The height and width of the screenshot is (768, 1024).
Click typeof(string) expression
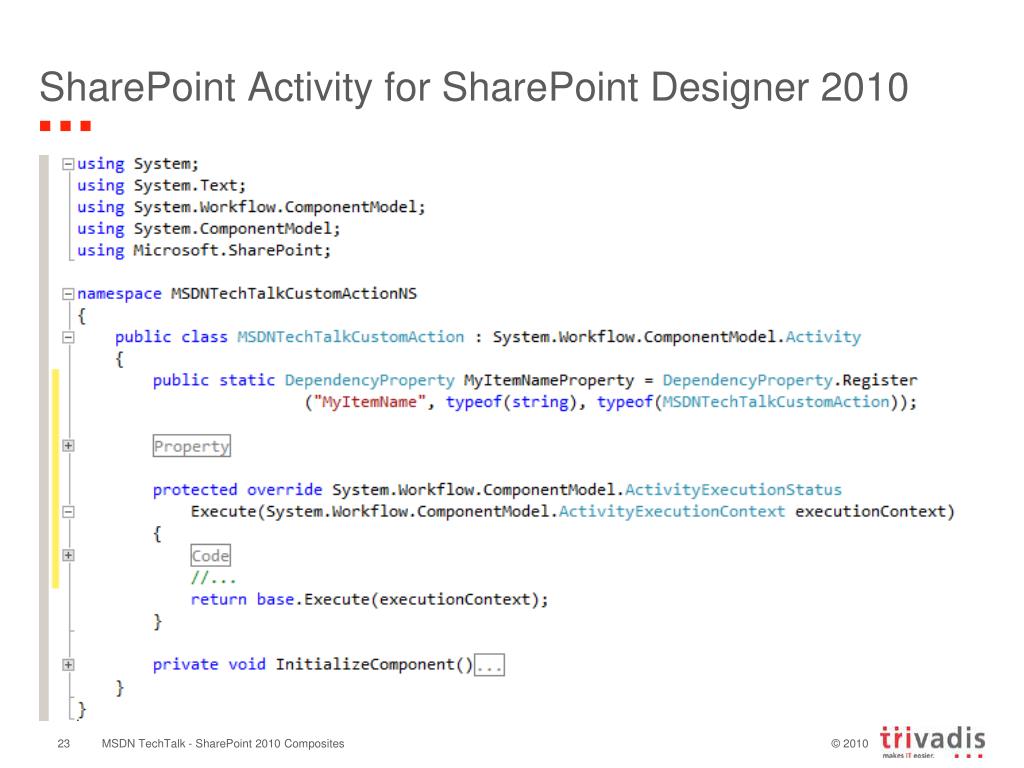511,402
